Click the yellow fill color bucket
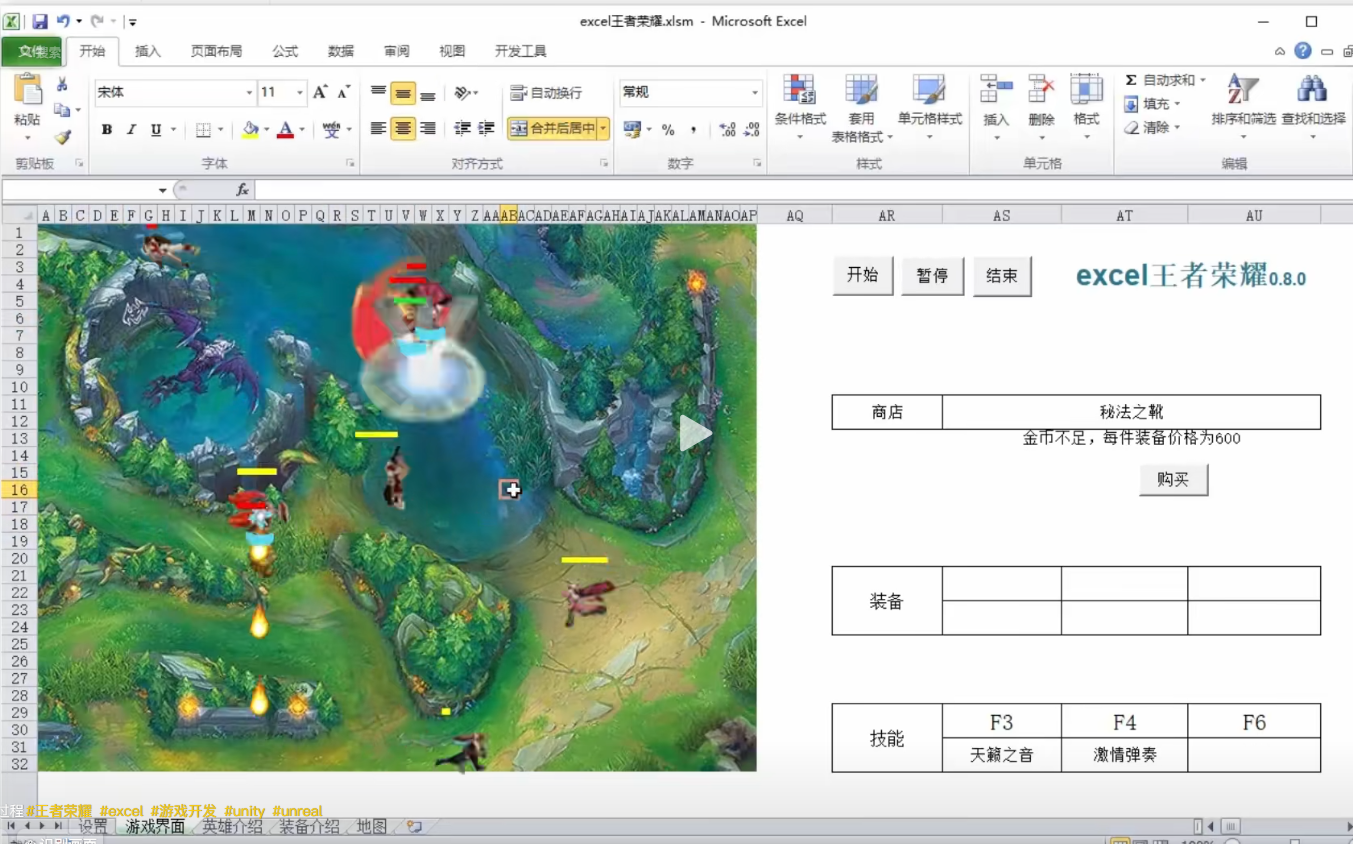 point(250,130)
